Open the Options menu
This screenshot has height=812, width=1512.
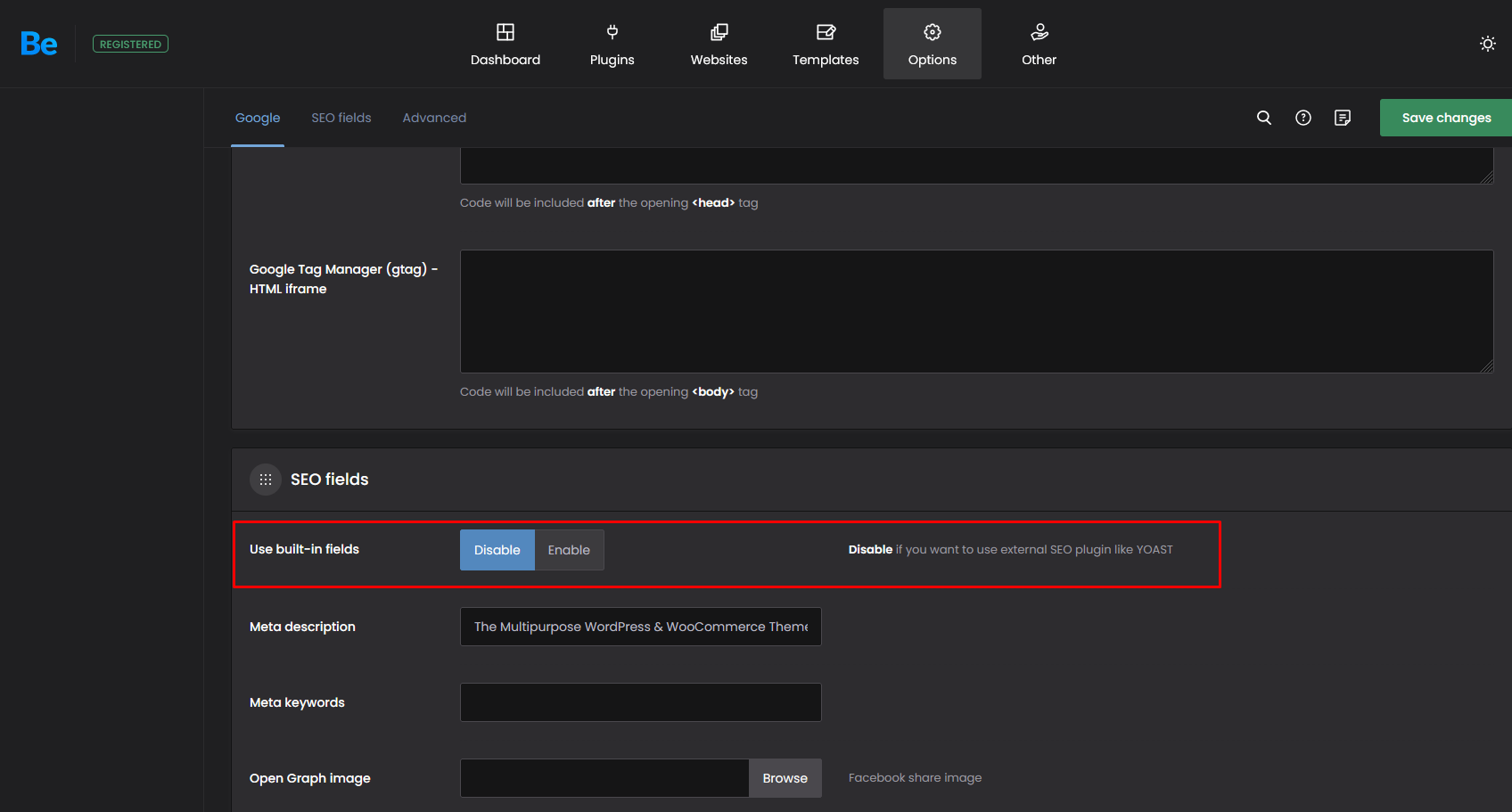point(933,44)
